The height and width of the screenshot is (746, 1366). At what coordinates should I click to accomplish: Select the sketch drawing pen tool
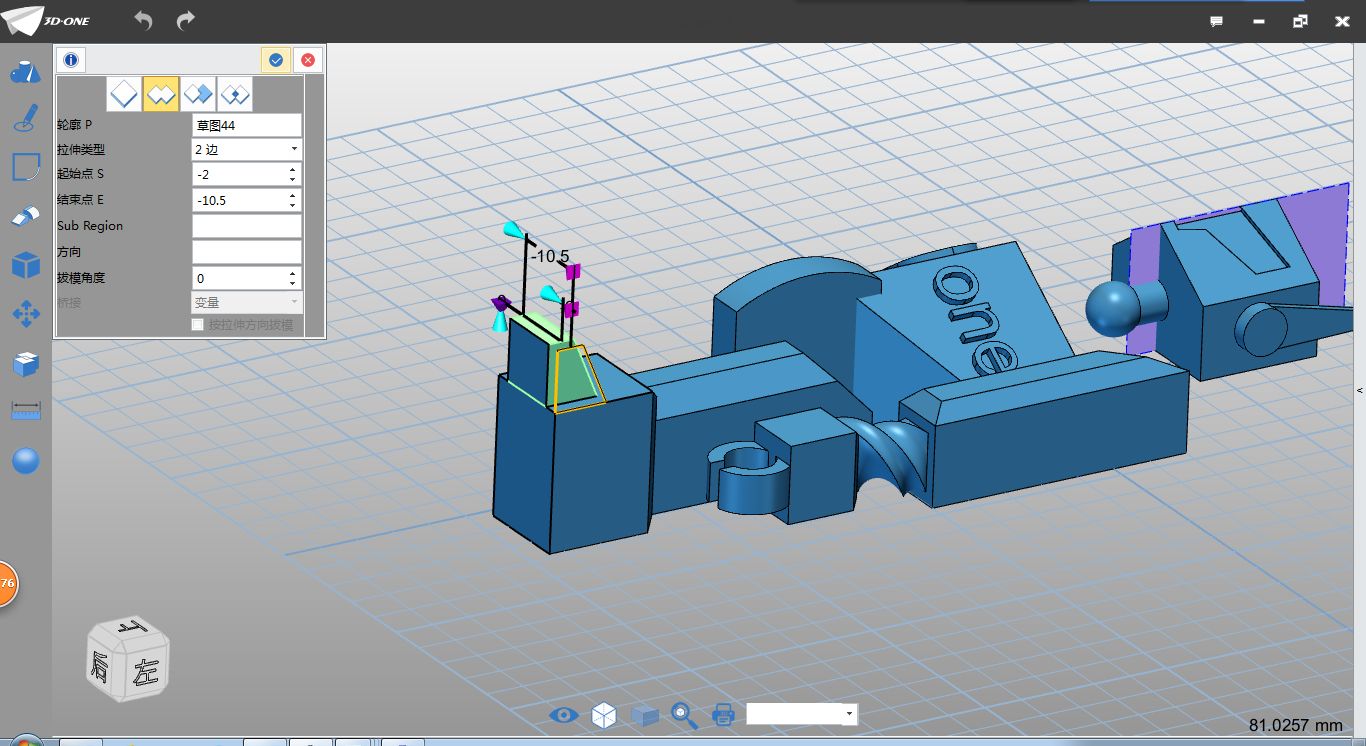coord(25,120)
